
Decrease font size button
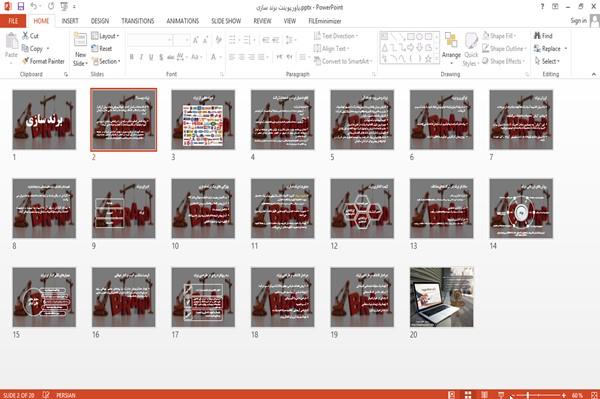point(205,40)
